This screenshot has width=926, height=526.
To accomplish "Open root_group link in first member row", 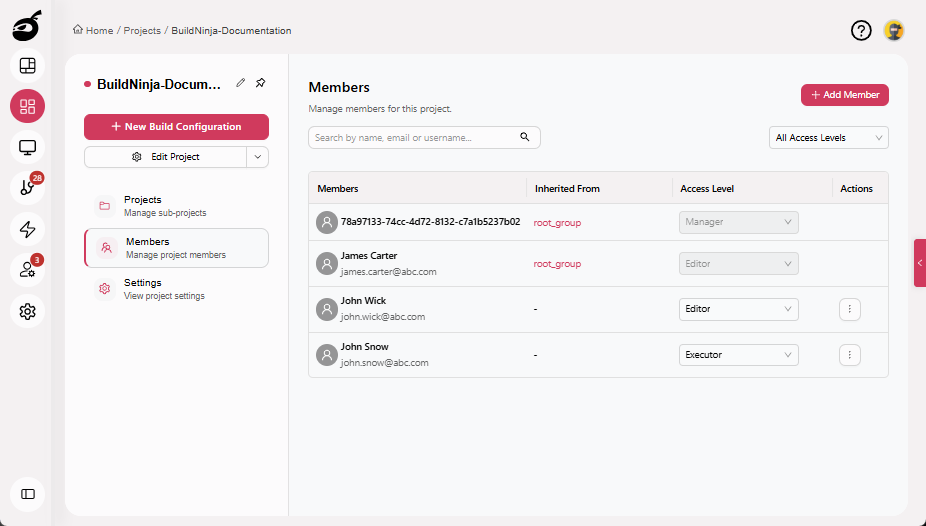I will (x=557, y=223).
